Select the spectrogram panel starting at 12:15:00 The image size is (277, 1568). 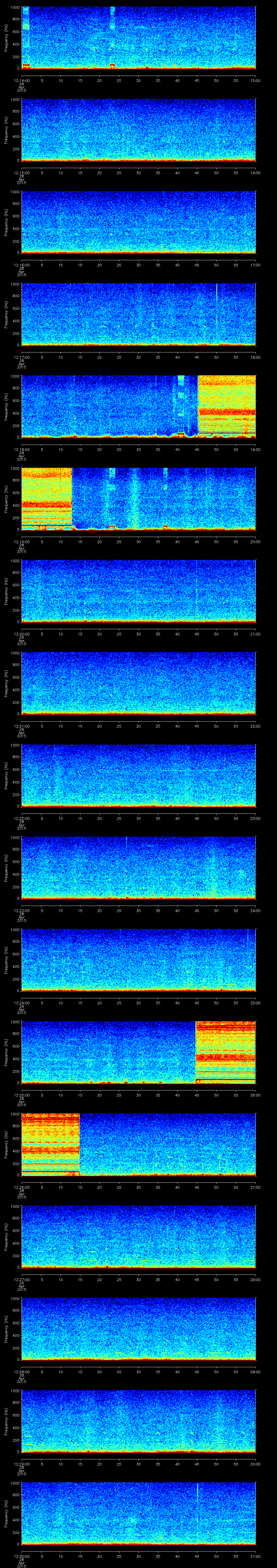tap(138, 130)
